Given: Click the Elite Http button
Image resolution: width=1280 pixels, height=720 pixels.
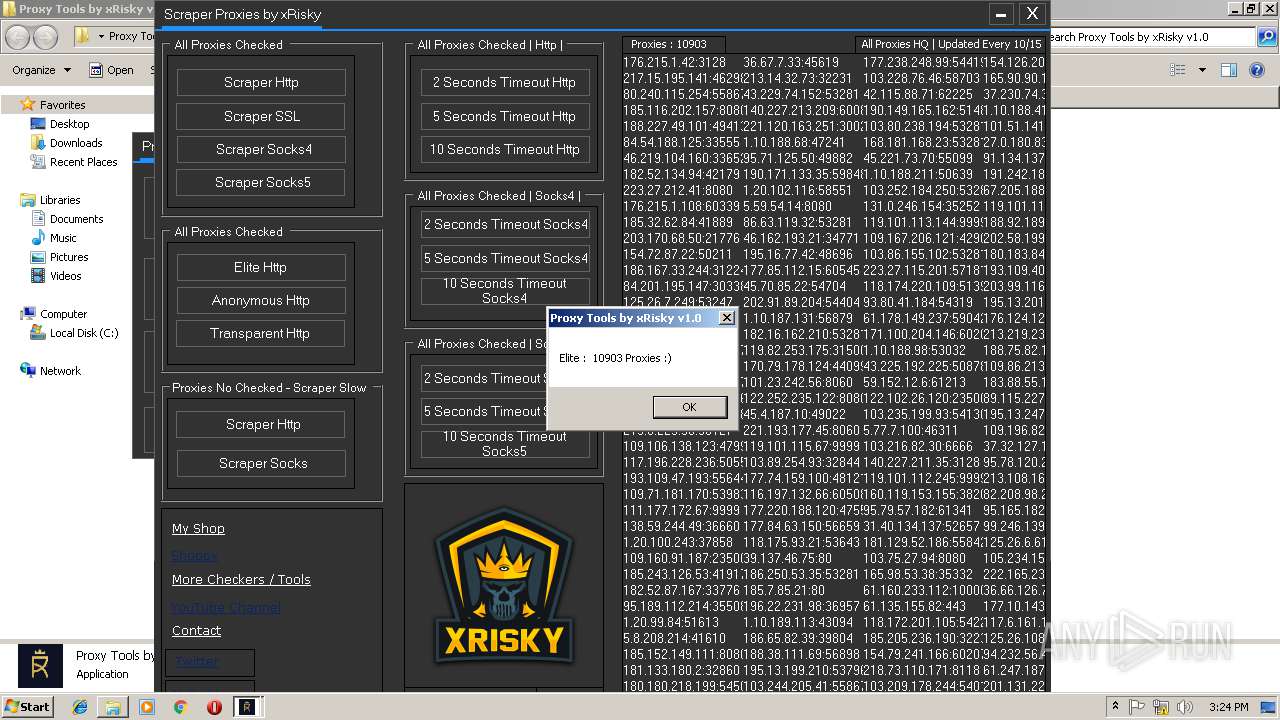Looking at the screenshot, I should point(261,267).
